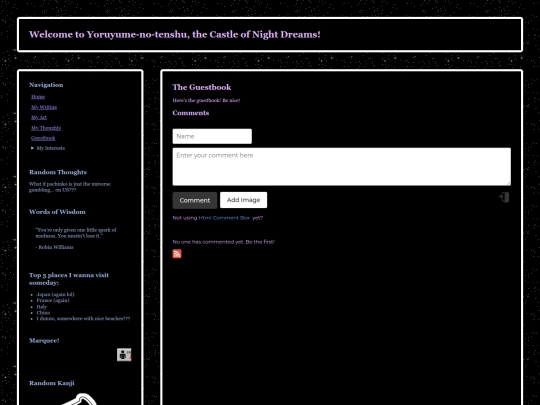Click the Random Thoughts heading

point(58,172)
